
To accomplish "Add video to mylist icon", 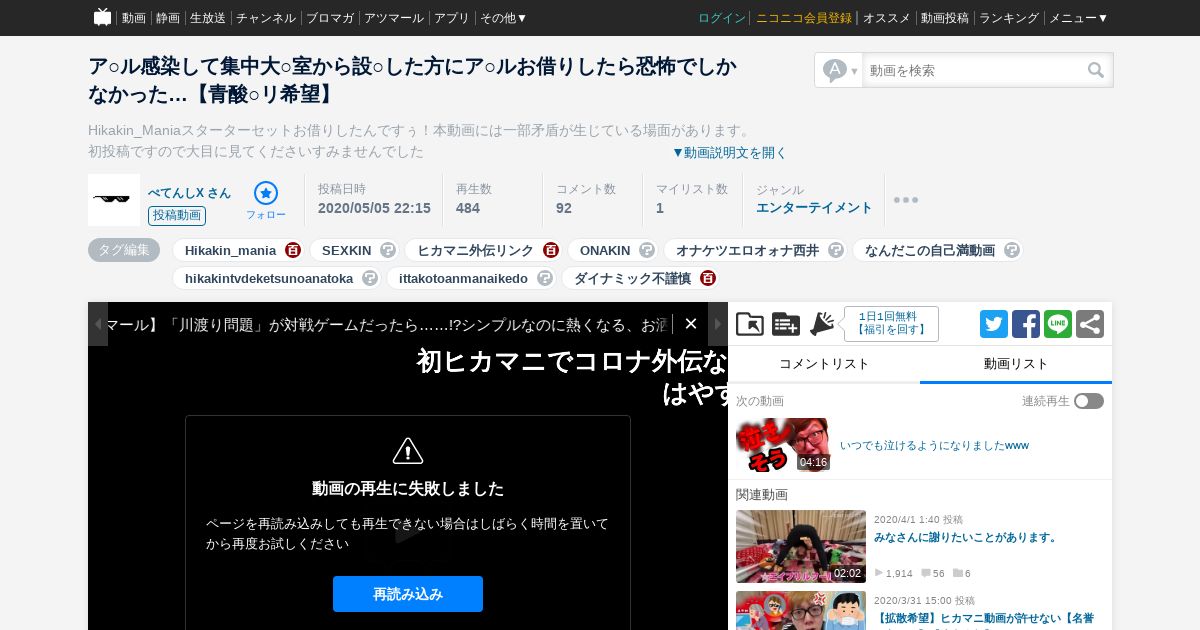I will [786, 324].
